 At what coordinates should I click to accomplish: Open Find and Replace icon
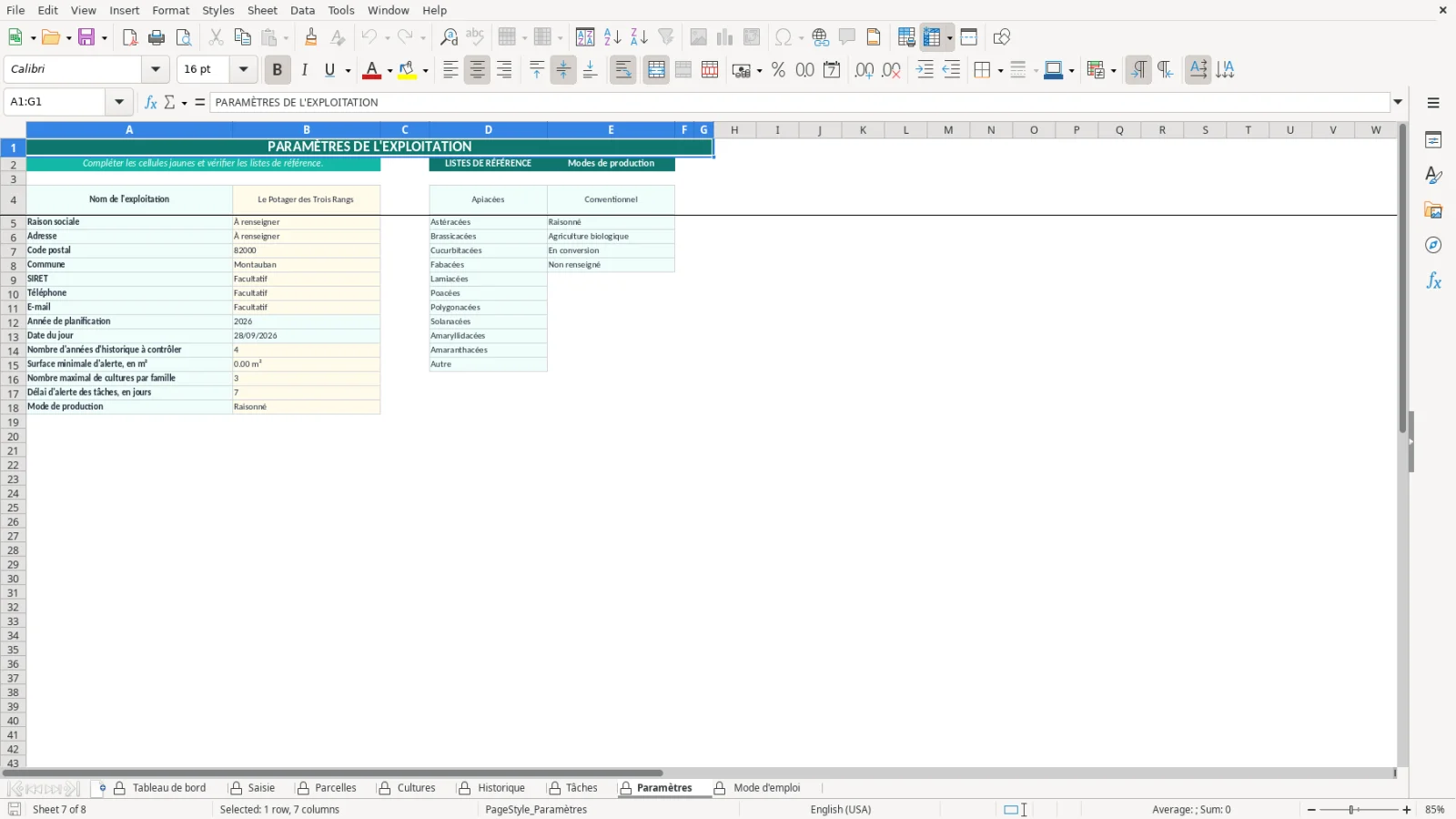point(449,37)
